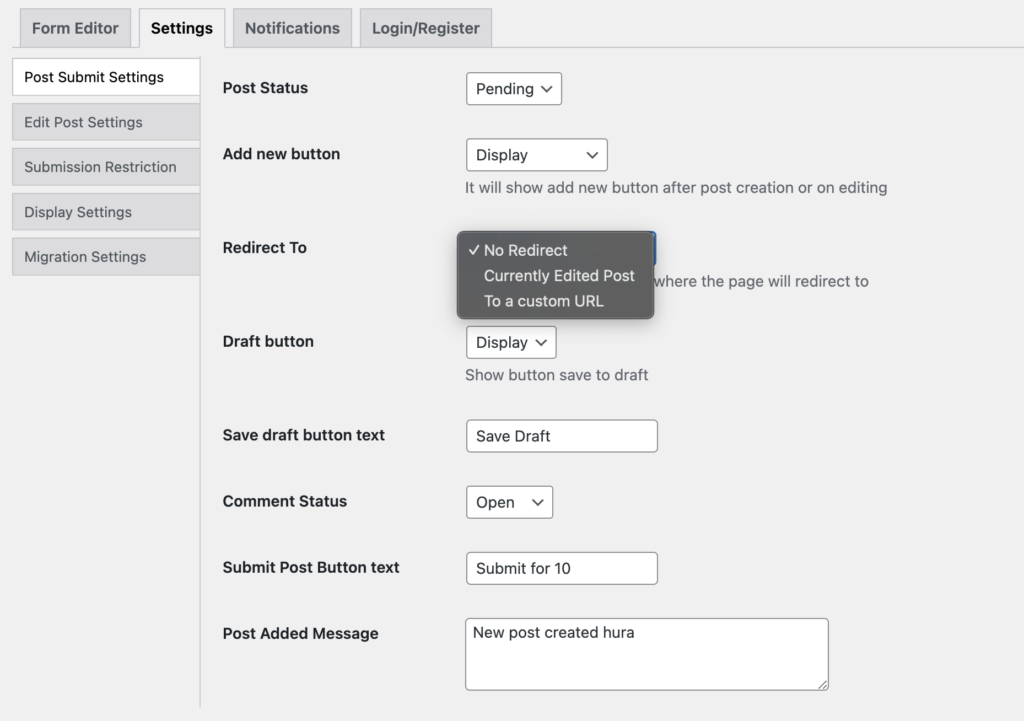Open Post Submit Settings section
The height and width of the screenshot is (721, 1024).
pos(105,77)
